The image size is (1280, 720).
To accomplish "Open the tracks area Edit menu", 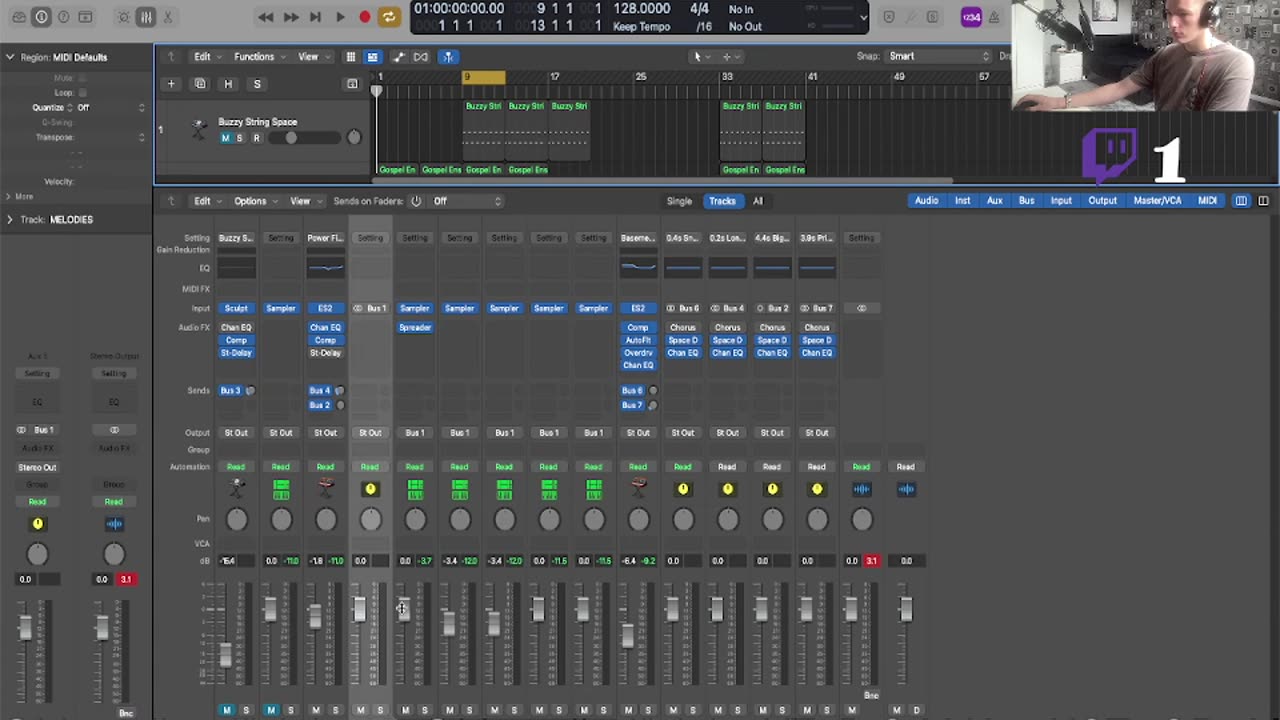I will pyautogui.click(x=207, y=57).
